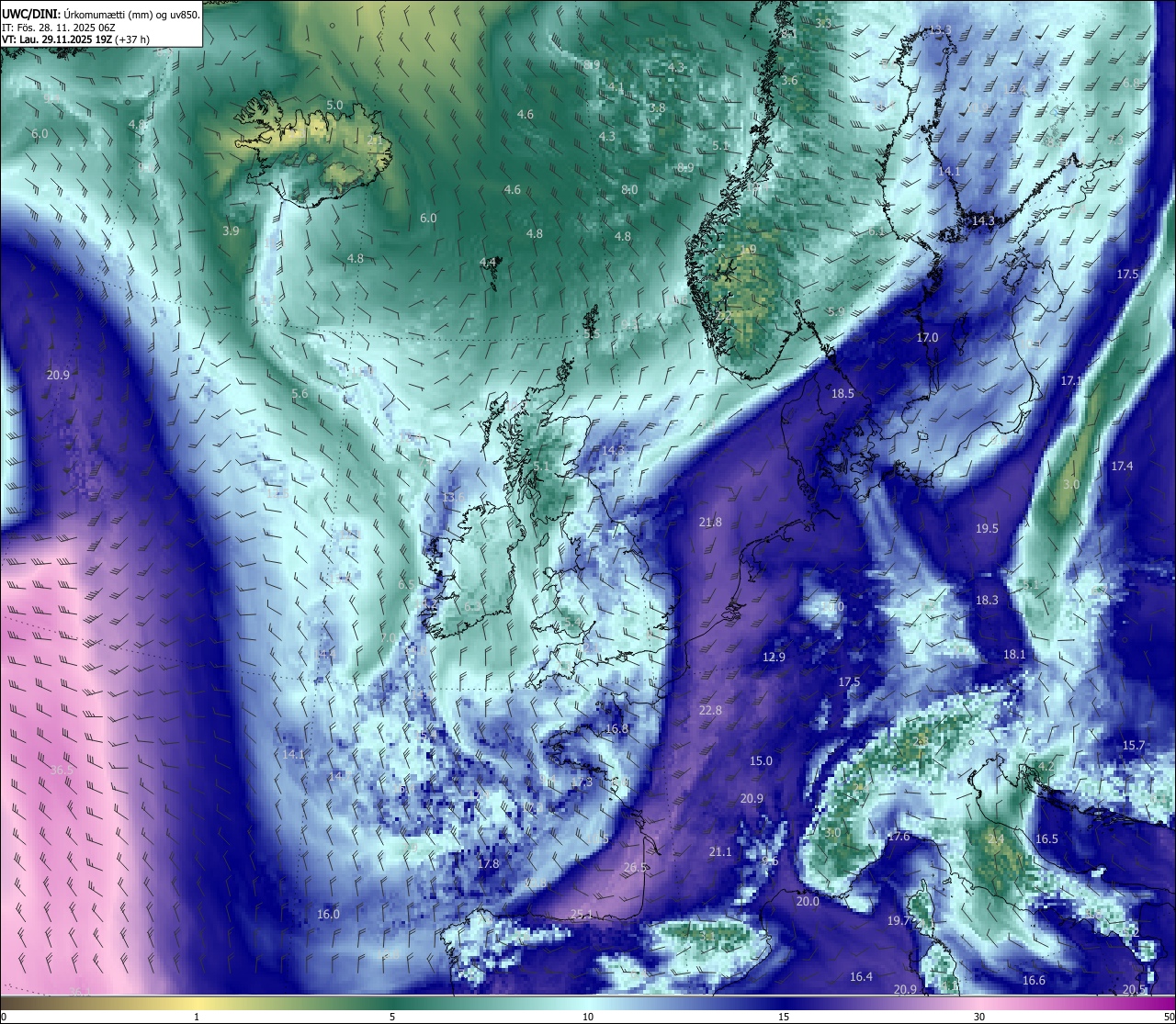Click the 20.0 value on the map
The height and width of the screenshot is (1024, 1176).
coord(807,902)
